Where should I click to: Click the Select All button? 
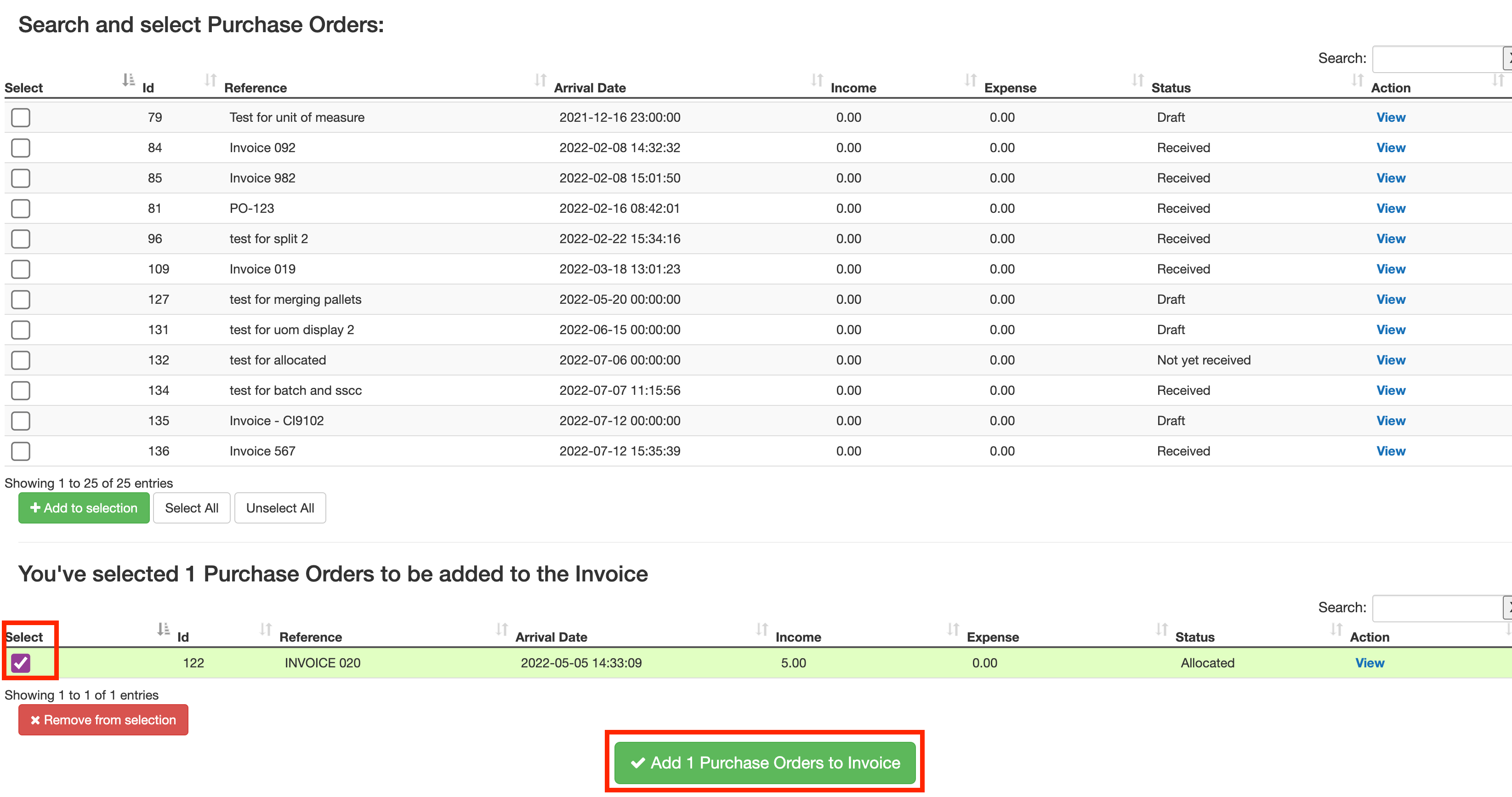point(191,507)
